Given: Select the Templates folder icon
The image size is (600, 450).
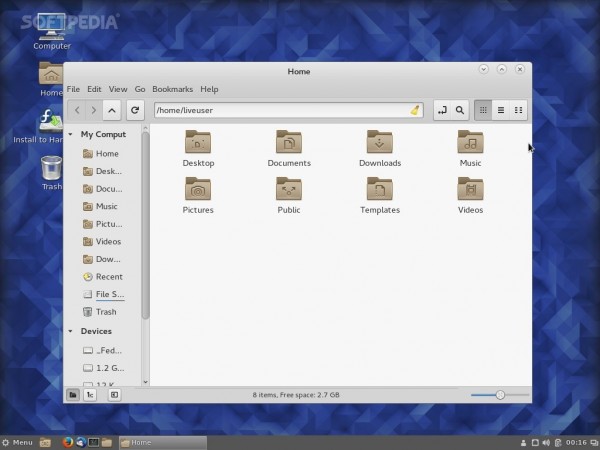Looking at the screenshot, I should 380,196.
